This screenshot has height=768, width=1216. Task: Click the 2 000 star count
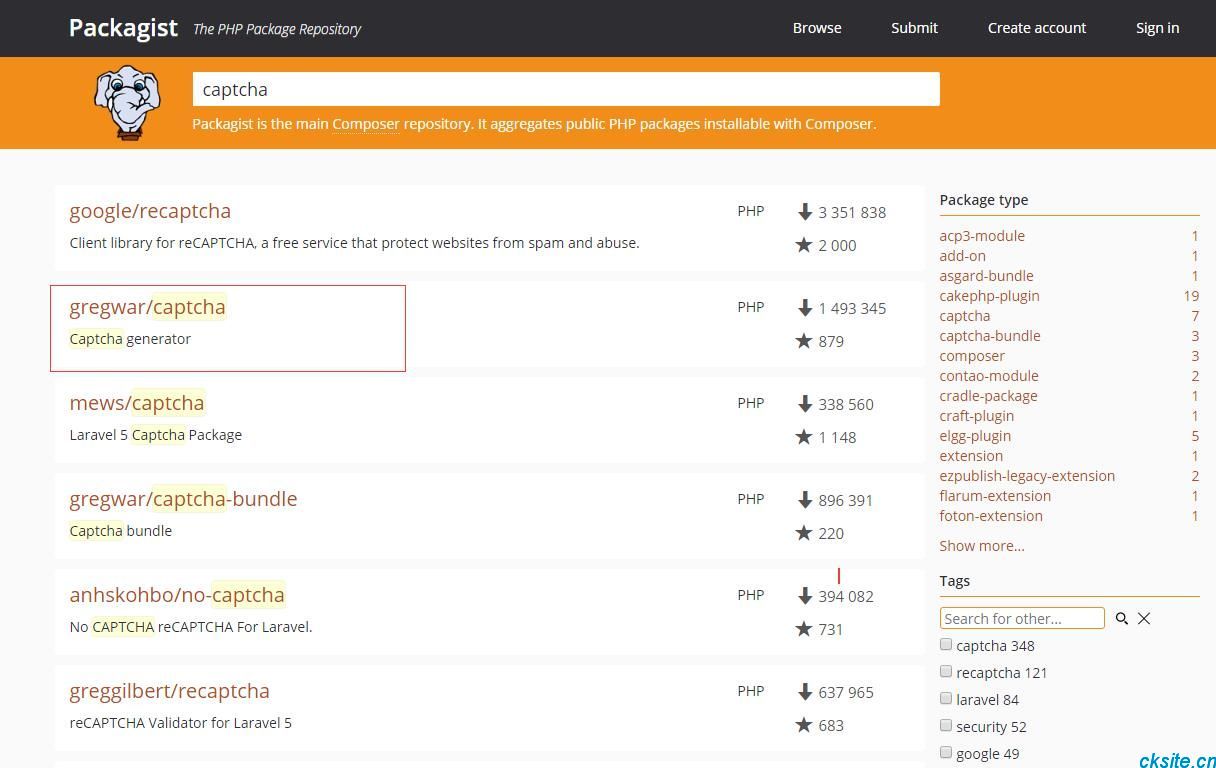tap(837, 245)
